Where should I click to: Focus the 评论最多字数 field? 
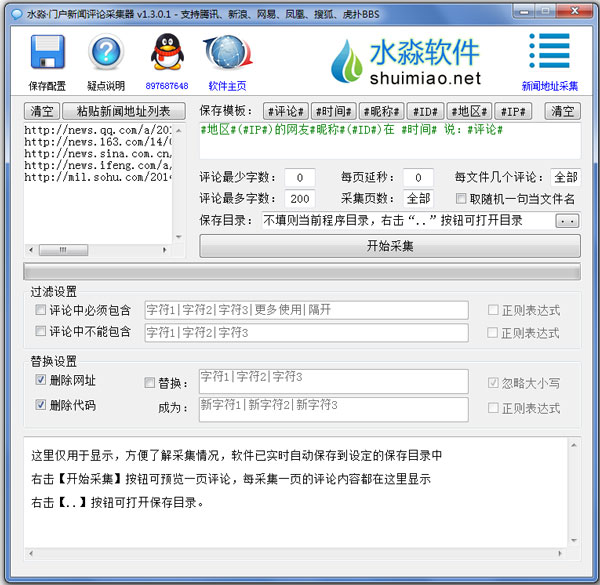pos(300,199)
